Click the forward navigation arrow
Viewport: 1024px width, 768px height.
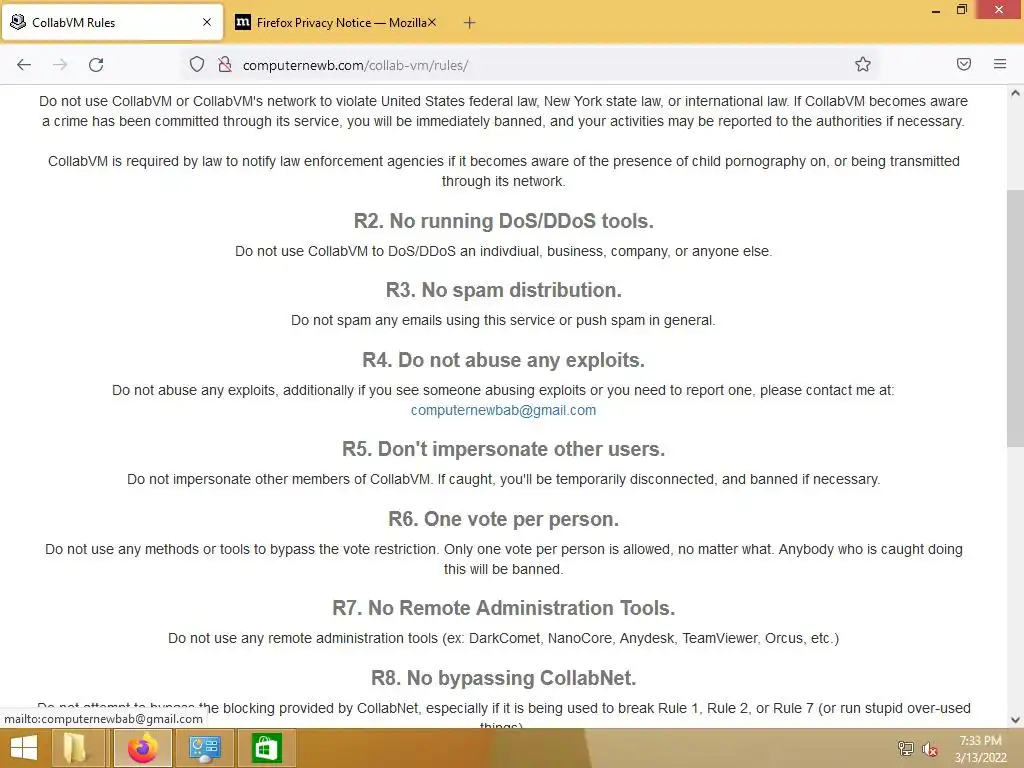[60, 65]
